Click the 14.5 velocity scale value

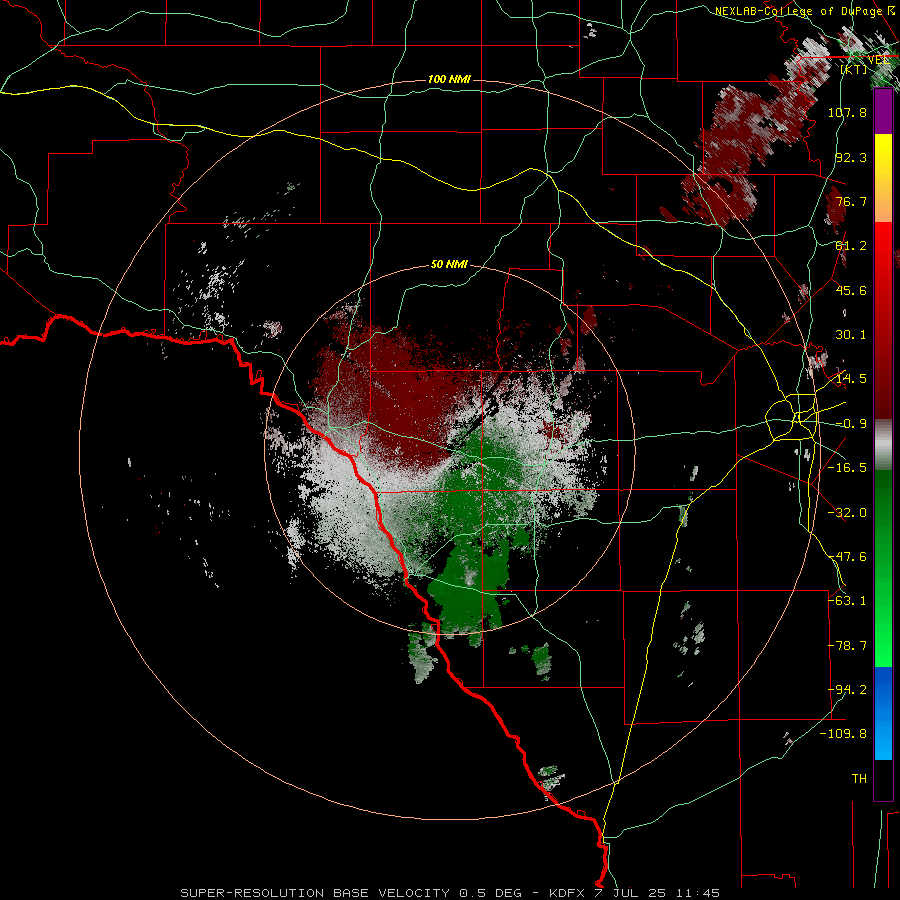pos(851,379)
